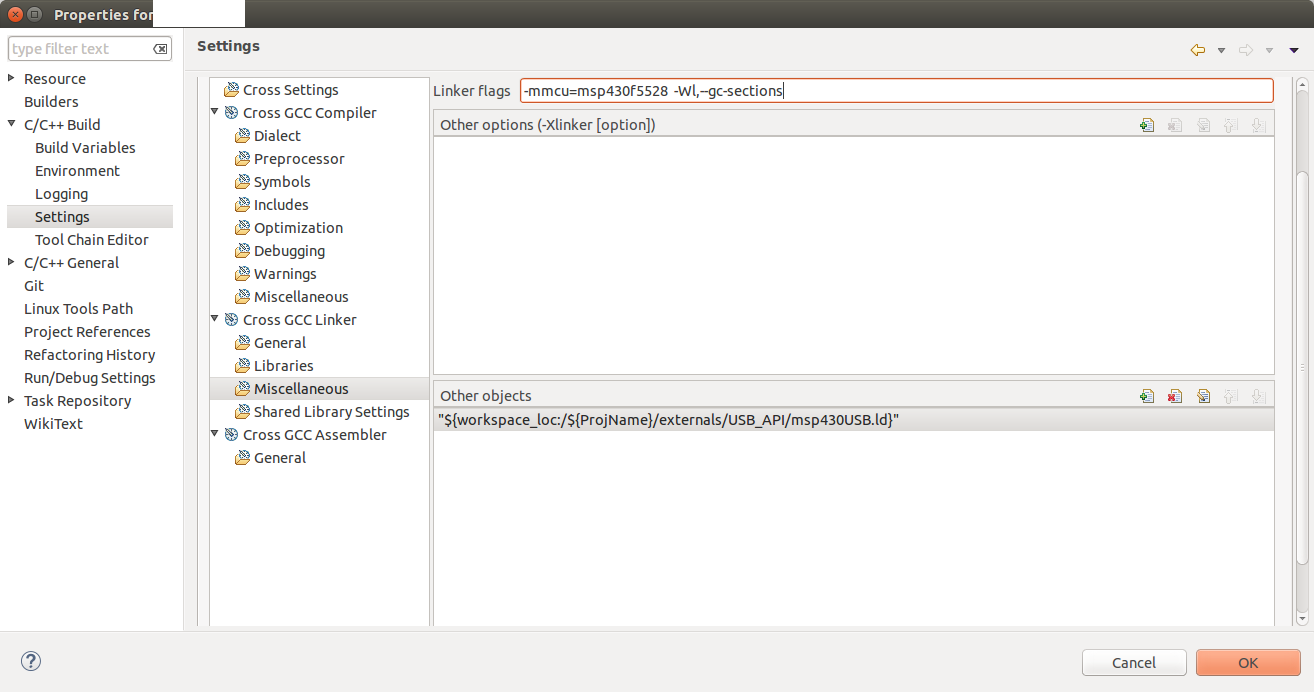The image size is (1314, 692).
Task: Select compiler Symbols settings
Action: (282, 182)
